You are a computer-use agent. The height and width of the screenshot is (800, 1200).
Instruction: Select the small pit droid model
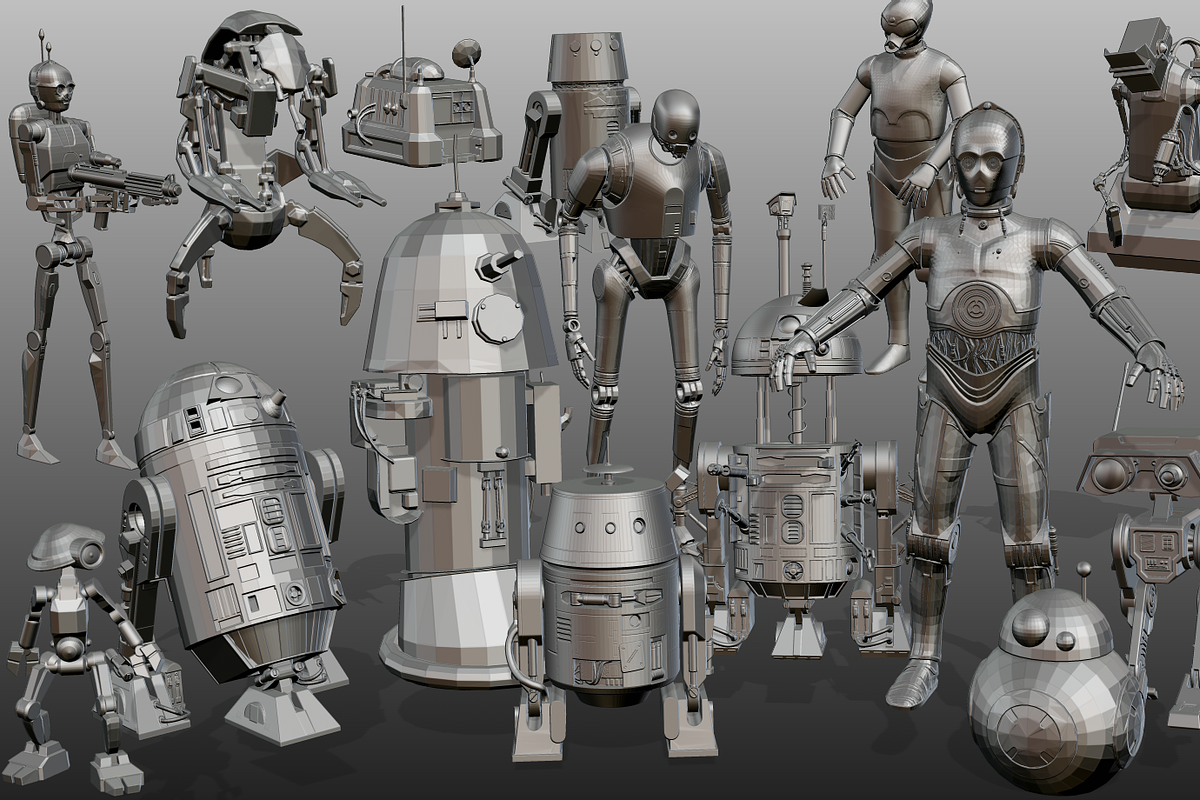tap(85, 660)
